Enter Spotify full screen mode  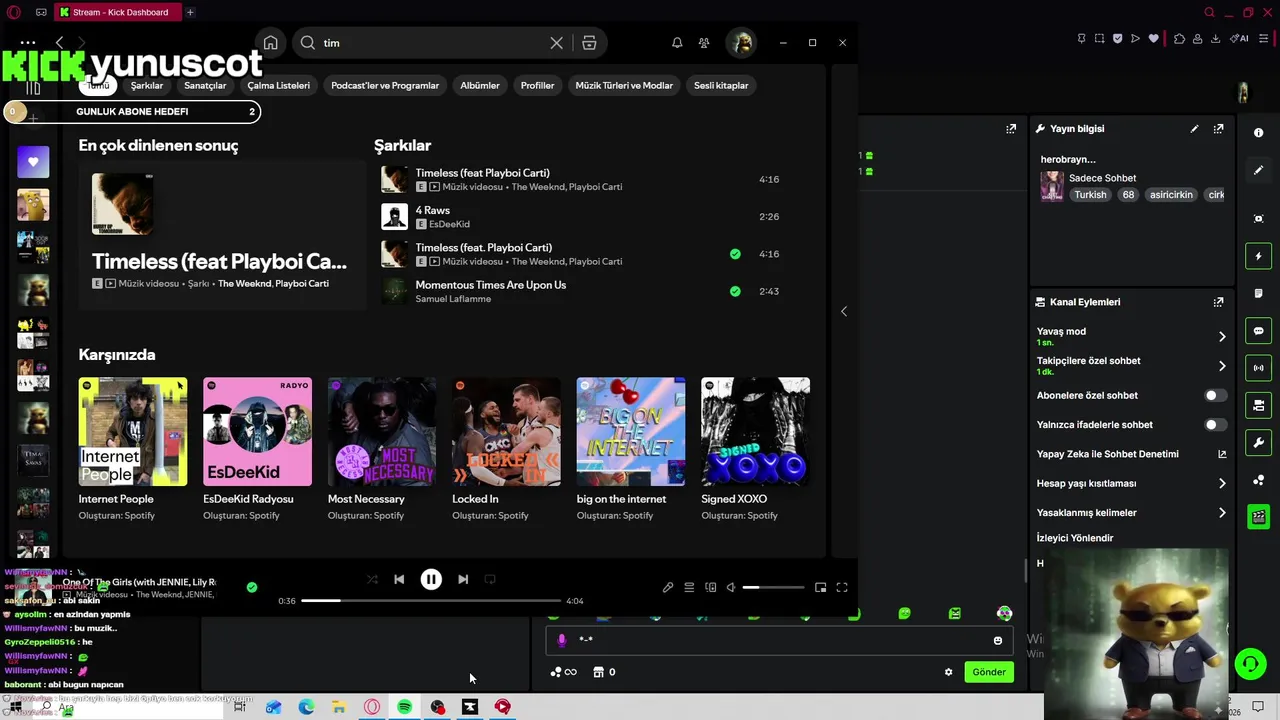(x=842, y=588)
